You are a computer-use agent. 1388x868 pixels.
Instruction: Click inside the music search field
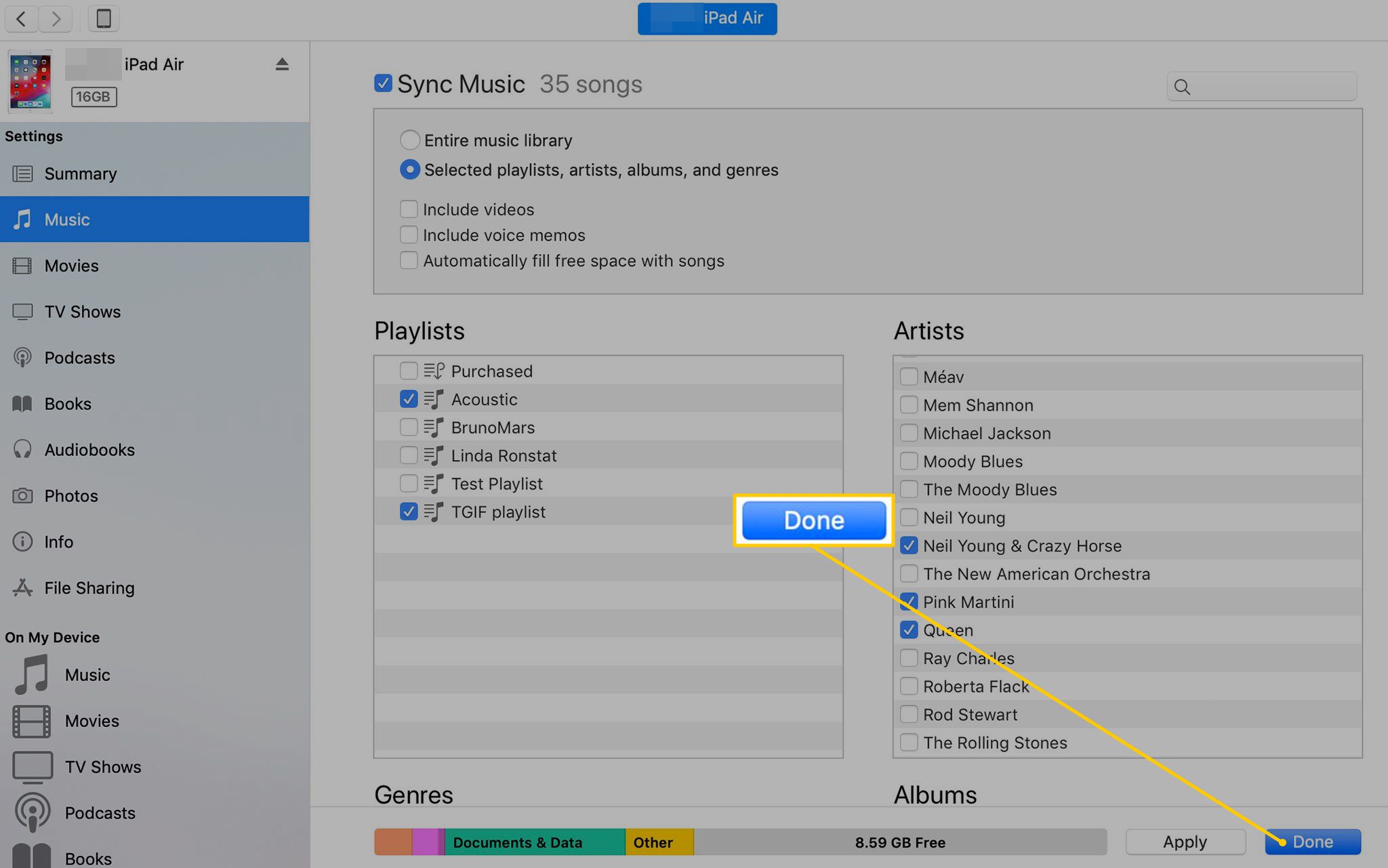1262,87
